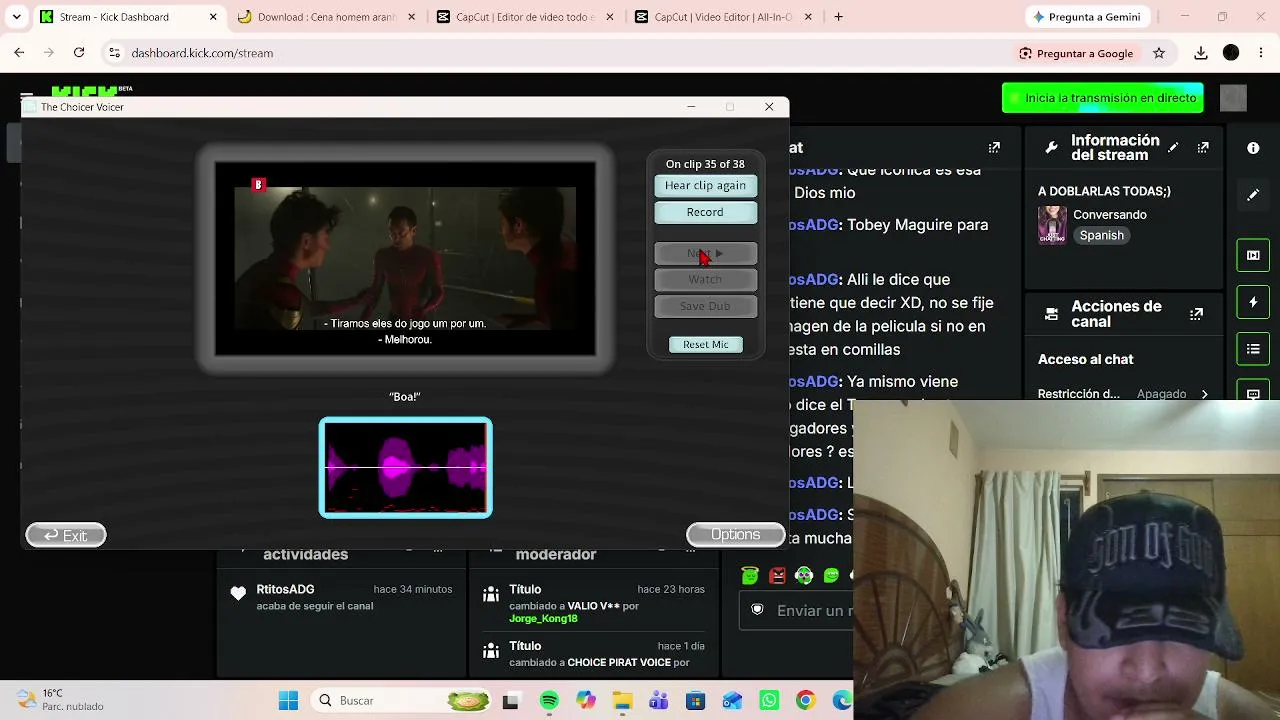The height and width of the screenshot is (720, 1280).
Task: Open the Conversando category thumbnail
Action: point(1052,225)
